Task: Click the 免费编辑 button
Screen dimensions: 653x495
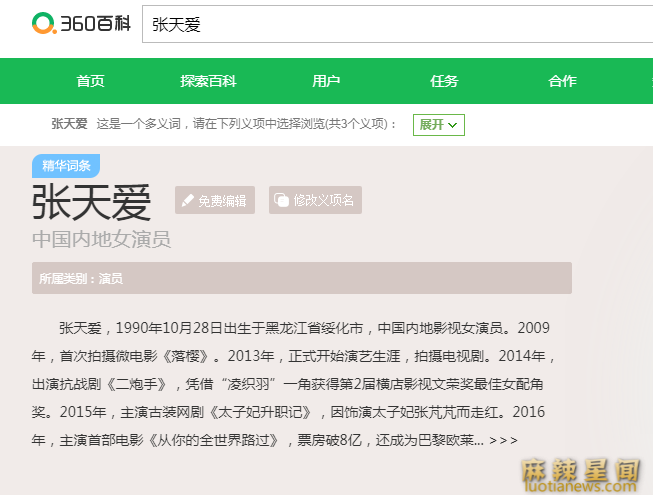Action: (215, 200)
